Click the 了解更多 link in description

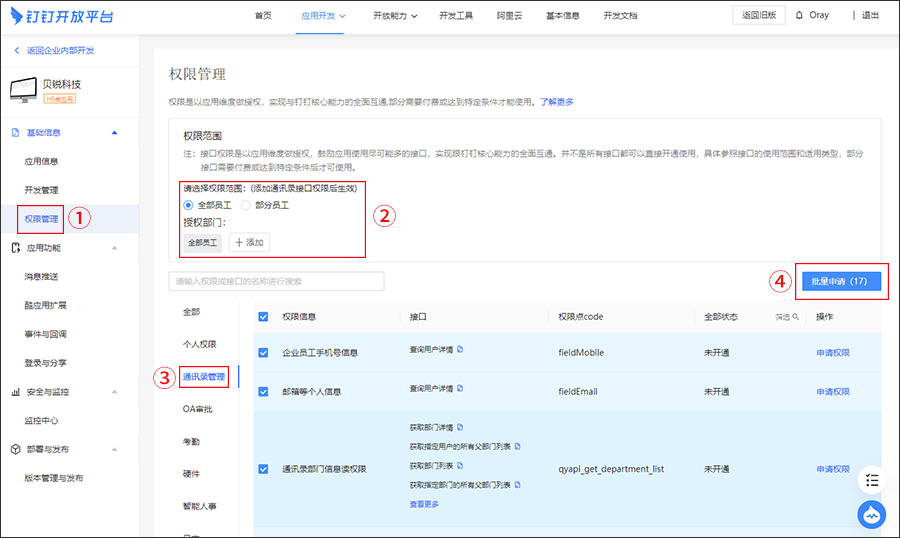(x=557, y=102)
